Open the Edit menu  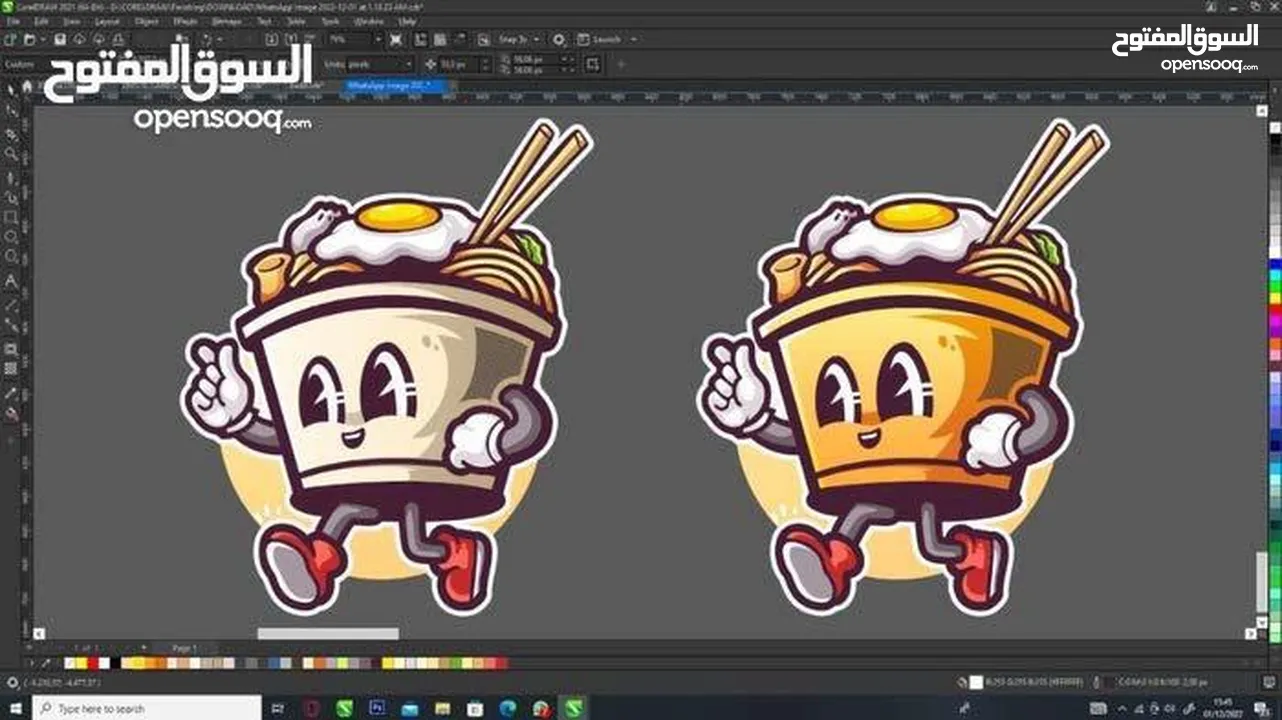tap(42, 21)
